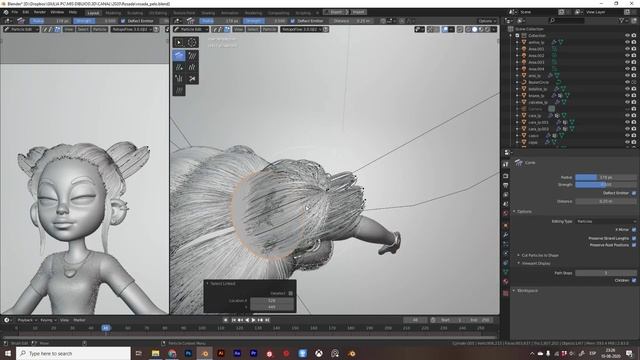Open the View Layer properties tab
This screenshot has height=360, width=640.
pos(506,195)
